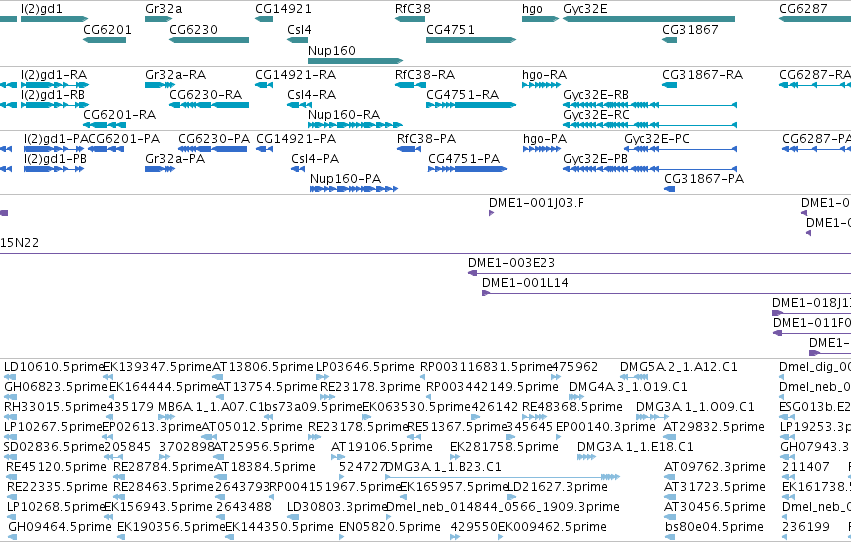Select the DMG3A.1_1.B23.C1 spliced EST
851x542 pixels.
click(502, 477)
